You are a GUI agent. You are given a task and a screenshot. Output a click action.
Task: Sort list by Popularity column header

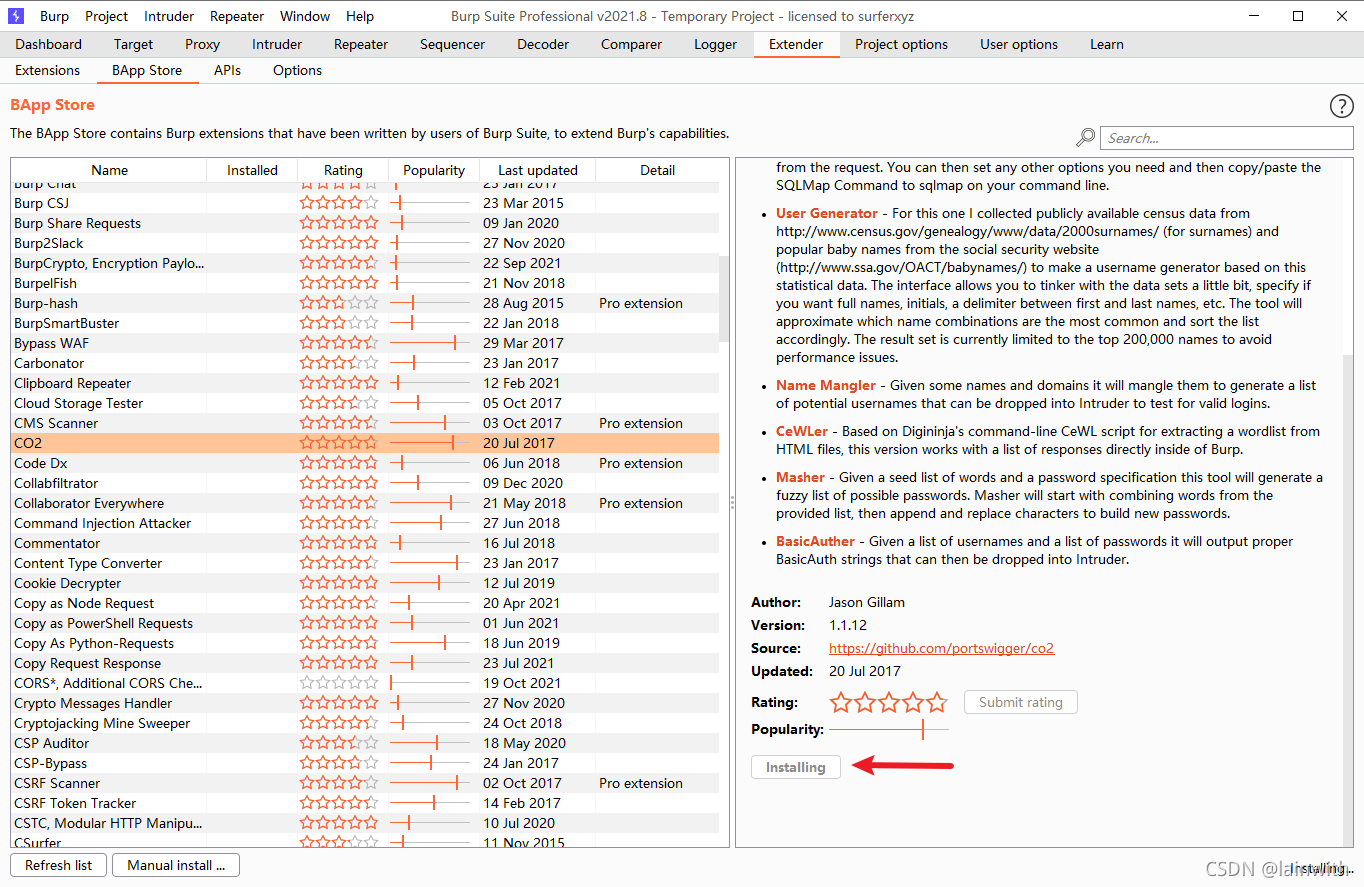point(434,170)
